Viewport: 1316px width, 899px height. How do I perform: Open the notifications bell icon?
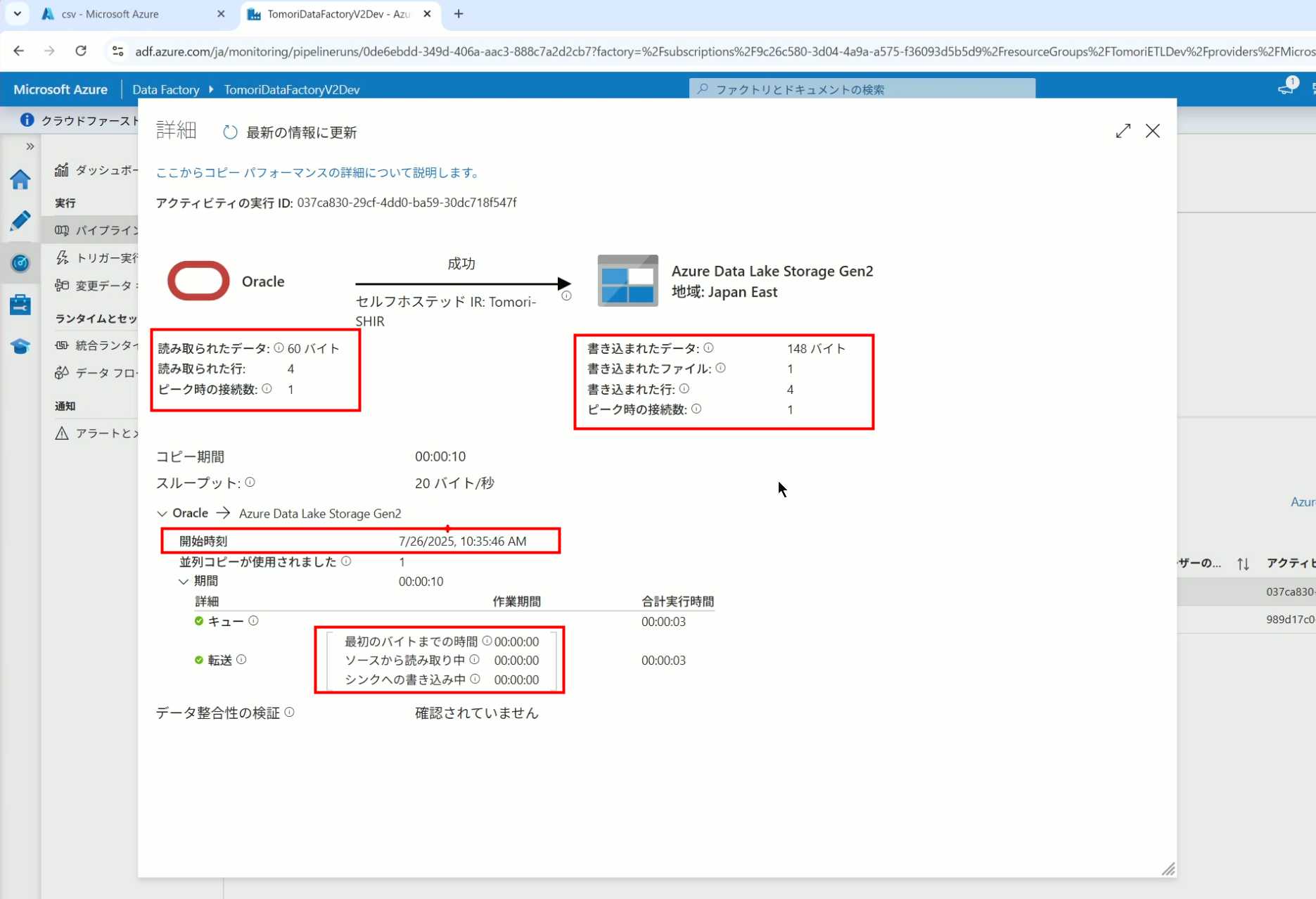(1286, 89)
